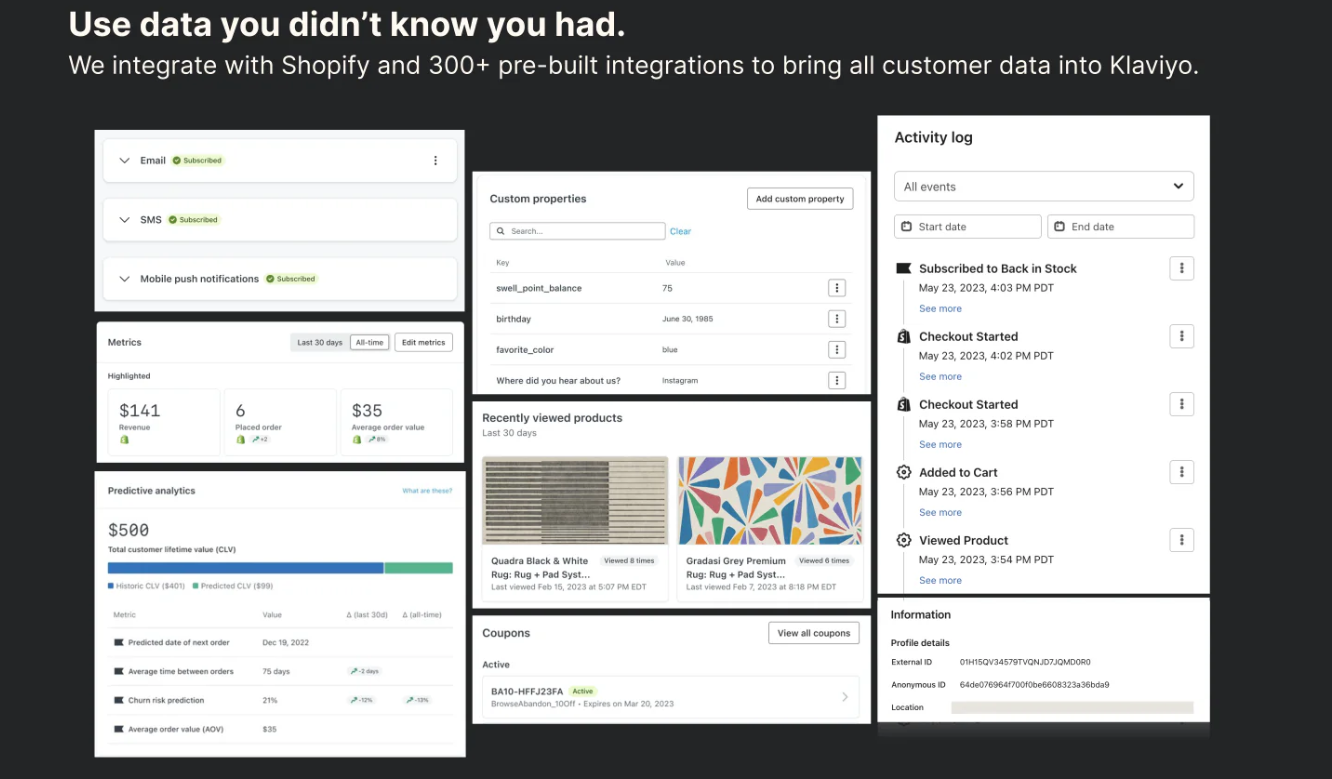Select the Last 30 days metrics toggle
Viewport: 1332px width, 779px height.
pos(319,342)
